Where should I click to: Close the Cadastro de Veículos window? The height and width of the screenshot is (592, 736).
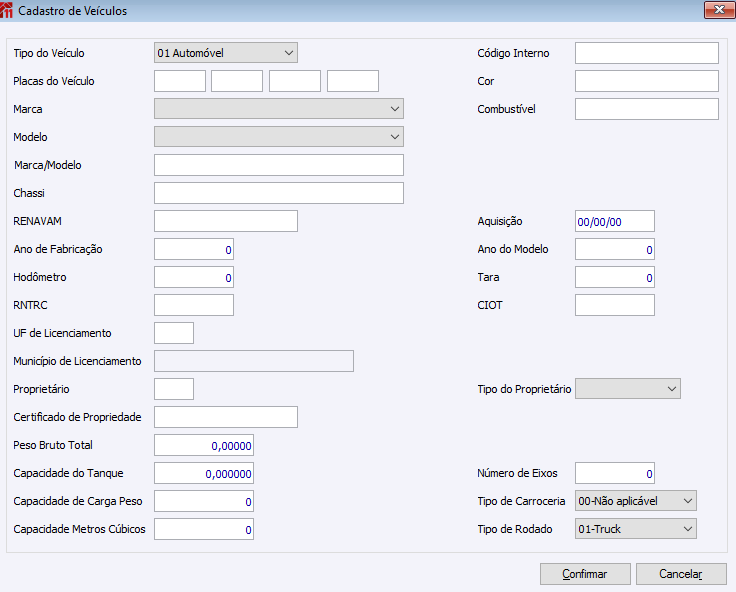pos(719,10)
